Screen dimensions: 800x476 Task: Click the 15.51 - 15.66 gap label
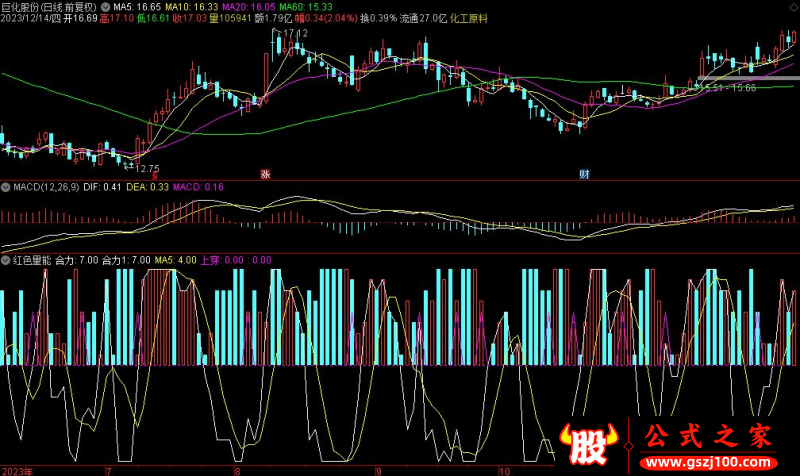tap(730, 88)
